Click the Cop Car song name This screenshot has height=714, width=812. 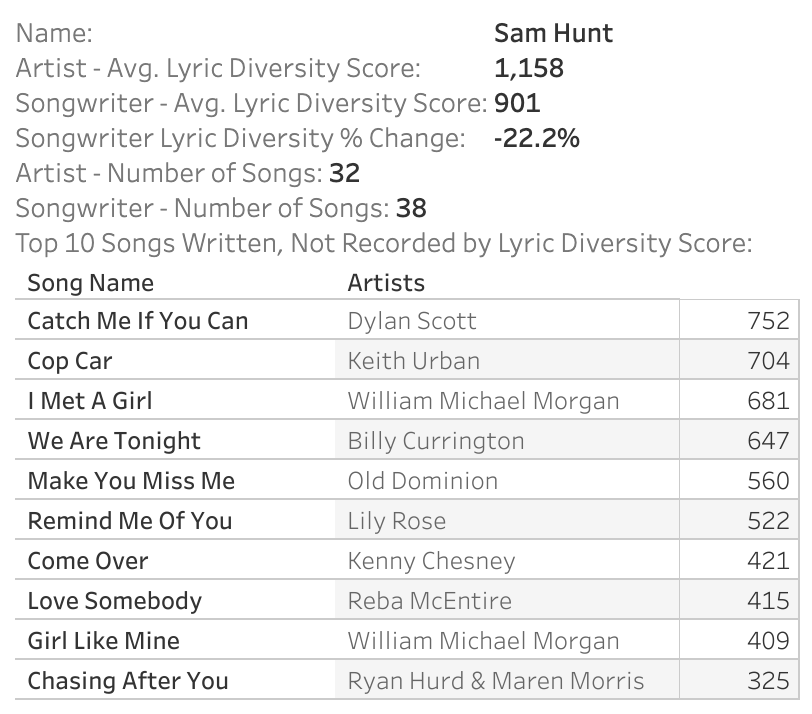(70, 361)
